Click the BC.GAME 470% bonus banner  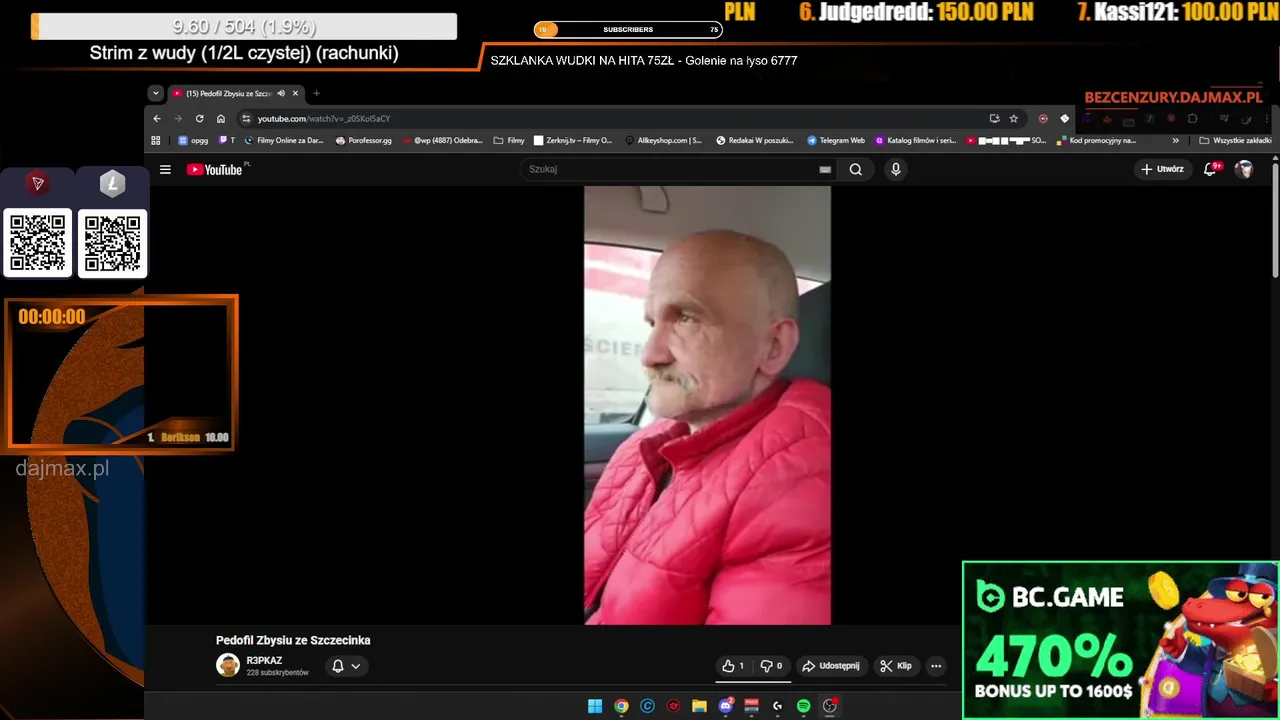coord(1120,640)
